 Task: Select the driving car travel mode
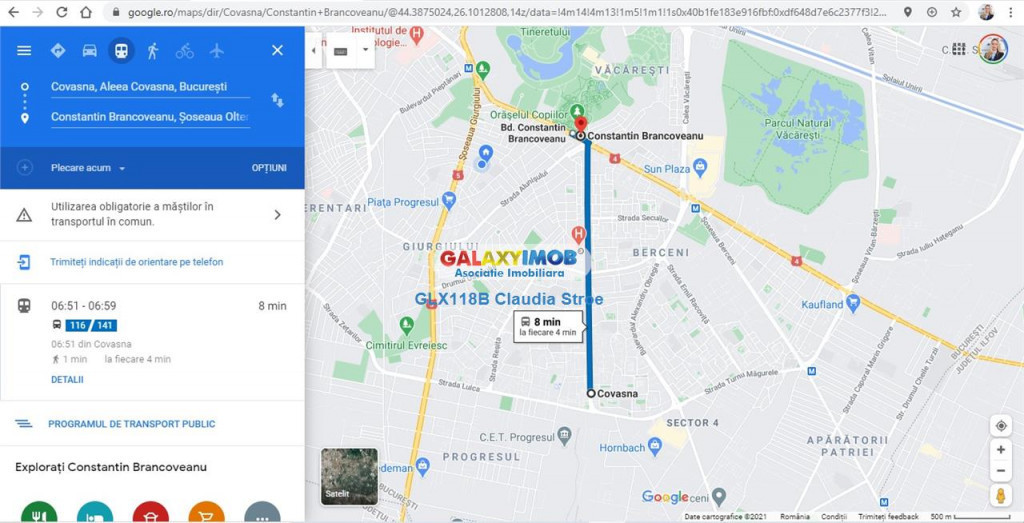89,50
